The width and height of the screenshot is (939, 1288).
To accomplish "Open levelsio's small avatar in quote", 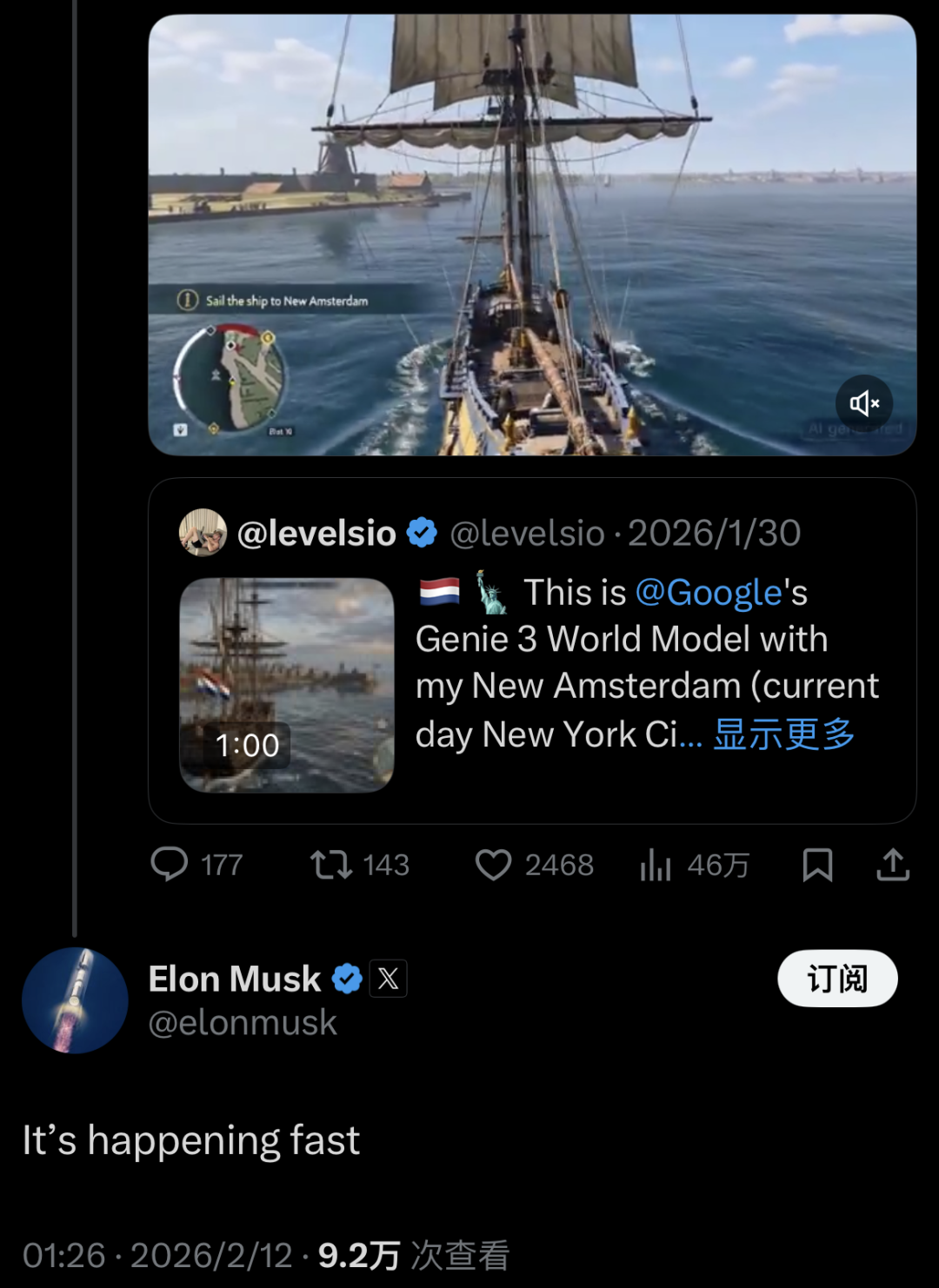I will pyautogui.click(x=203, y=532).
